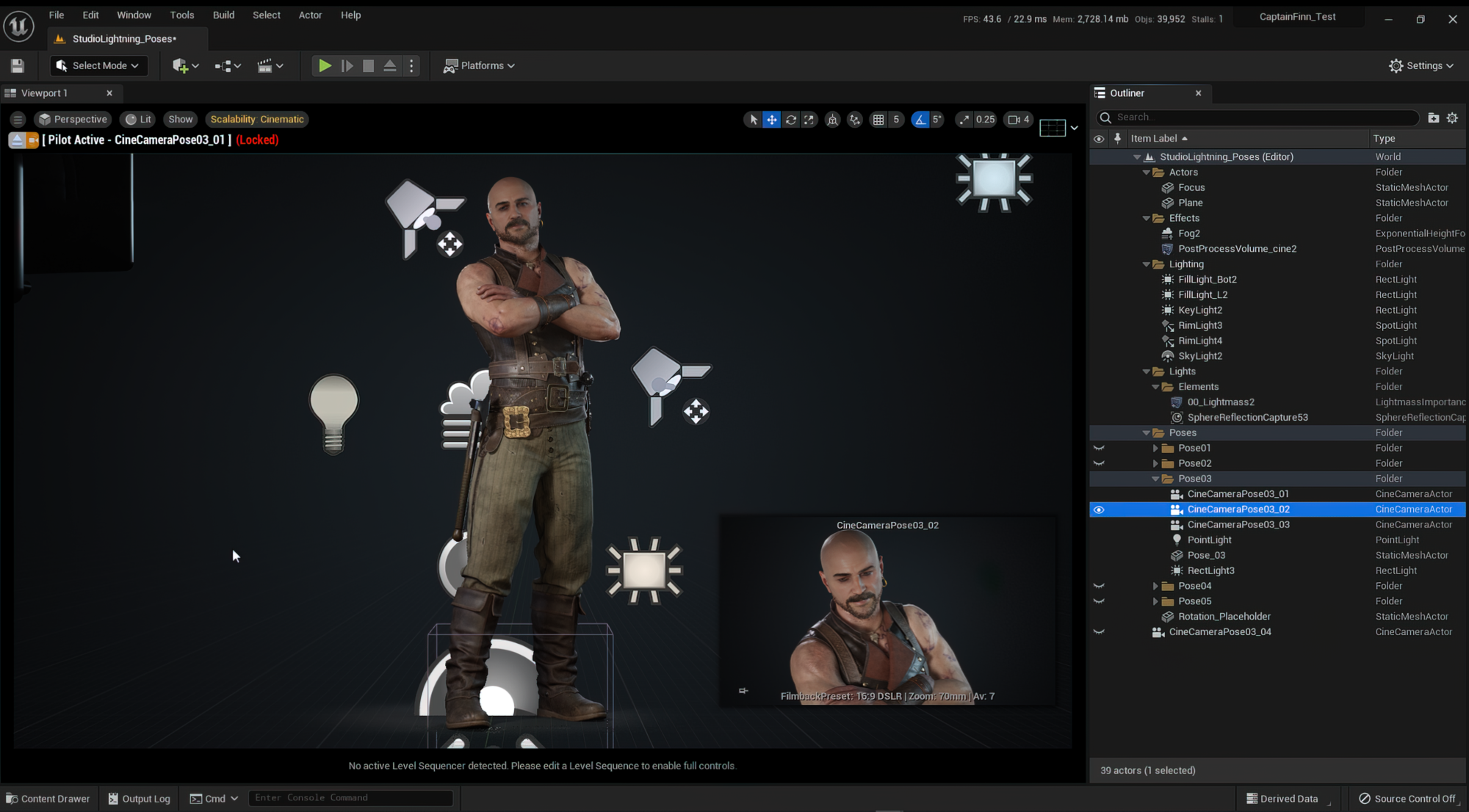Image resolution: width=1469 pixels, height=812 pixels.
Task: Toggle rotation angle snapping icon
Action: click(x=920, y=120)
